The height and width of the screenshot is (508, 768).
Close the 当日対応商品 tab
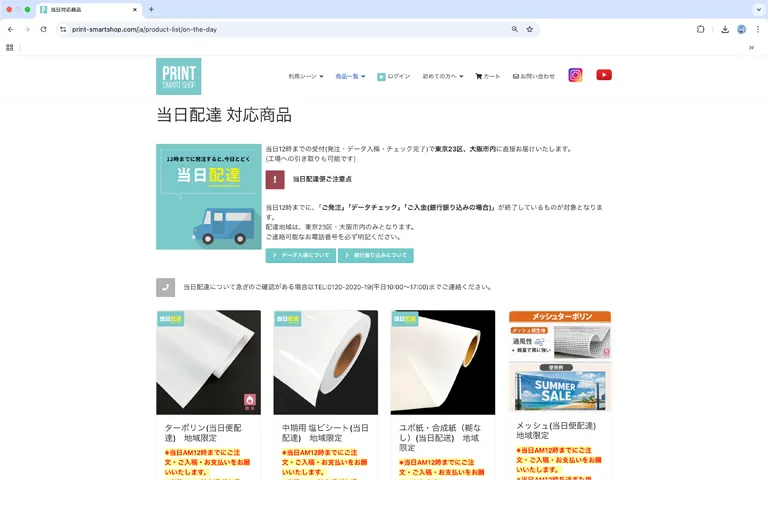(135, 9)
